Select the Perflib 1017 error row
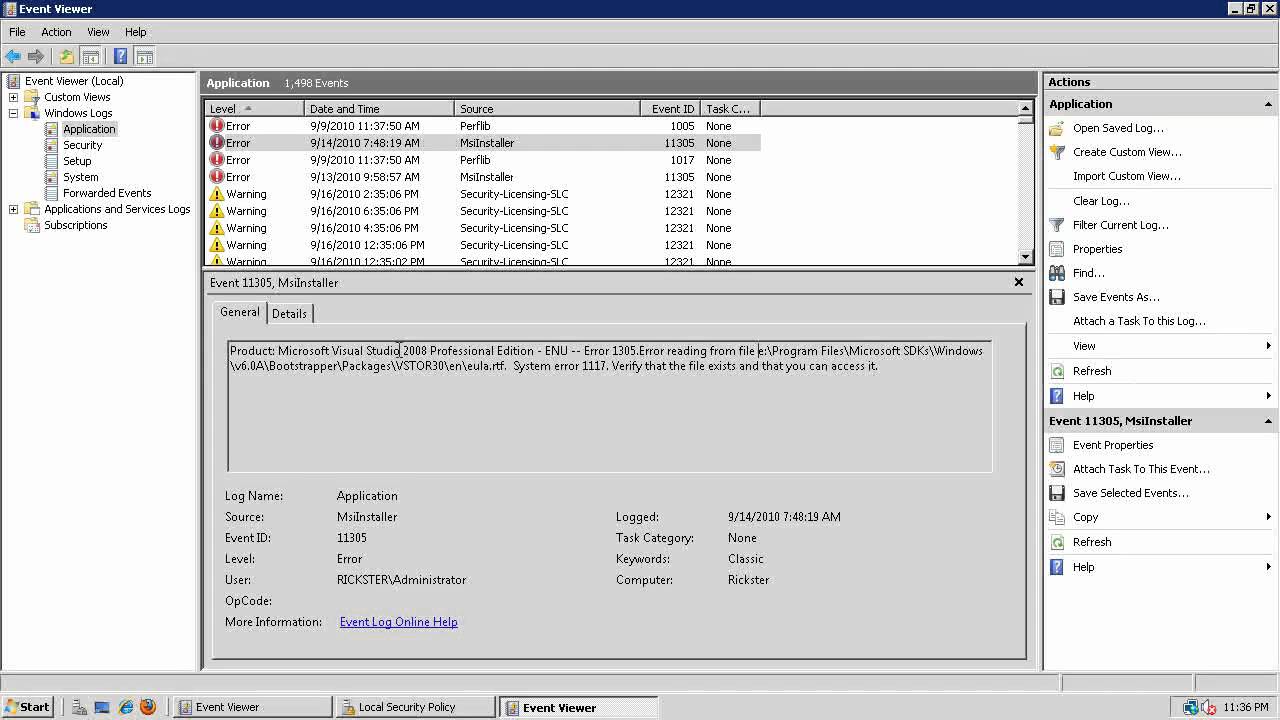The width and height of the screenshot is (1280, 720). tap(482, 160)
